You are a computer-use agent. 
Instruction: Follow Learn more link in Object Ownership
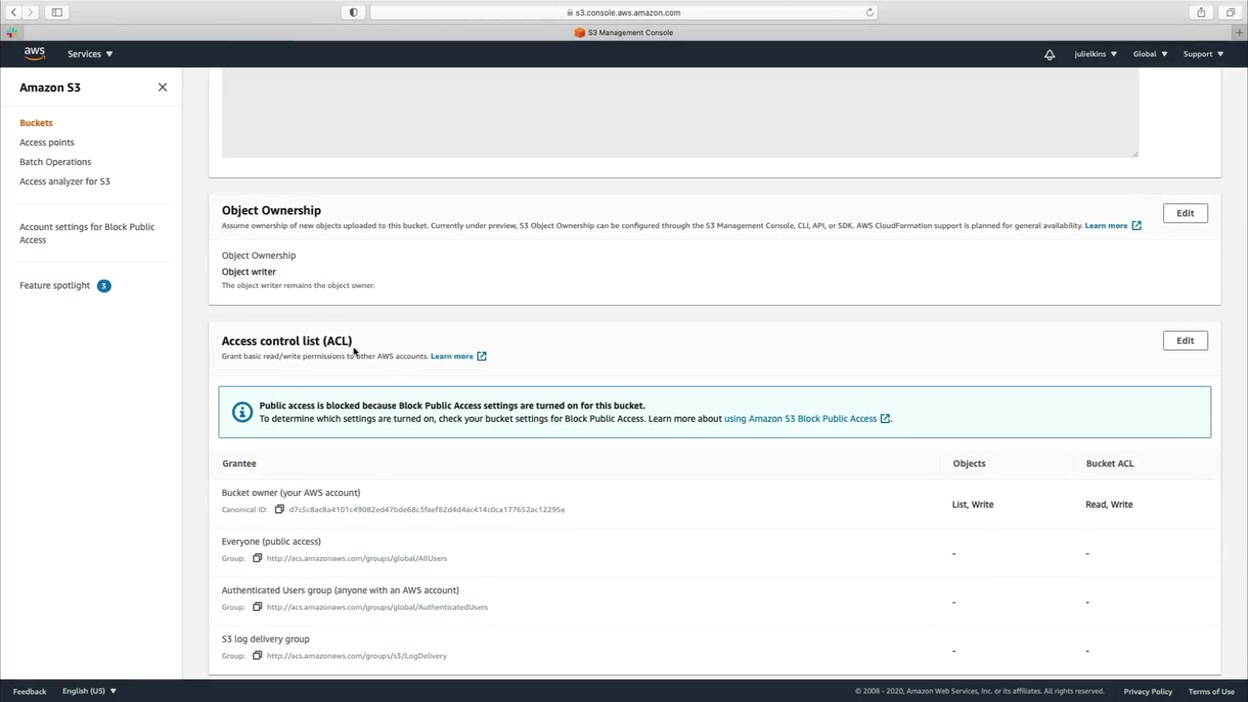pyautogui.click(x=1106, y=226)
